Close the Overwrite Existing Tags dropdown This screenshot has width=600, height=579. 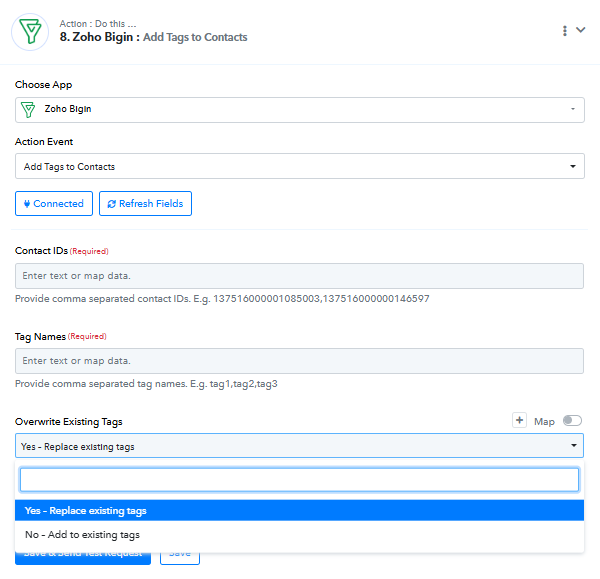(x=573, y=446)
